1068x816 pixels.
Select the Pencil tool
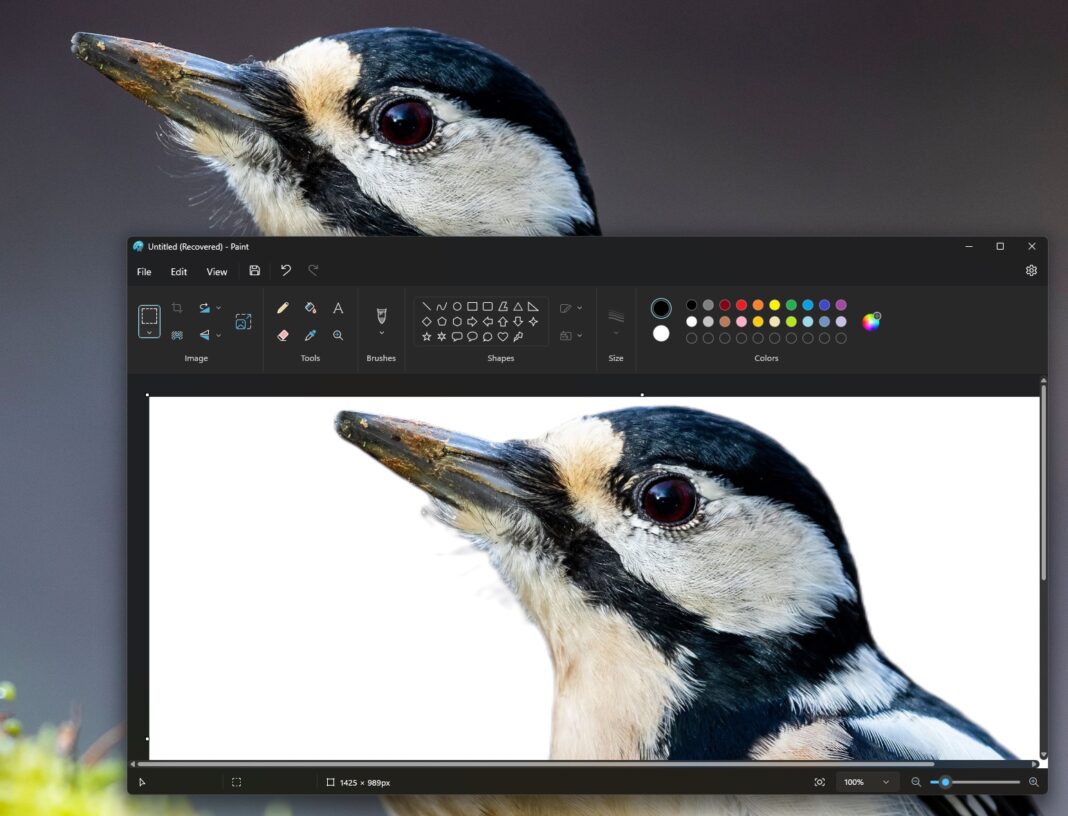(283, 307)
